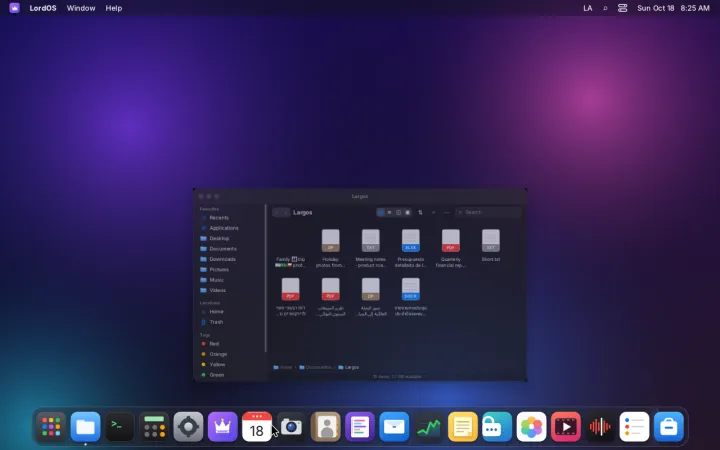Open the red video player dock icon

pos(565,427)
